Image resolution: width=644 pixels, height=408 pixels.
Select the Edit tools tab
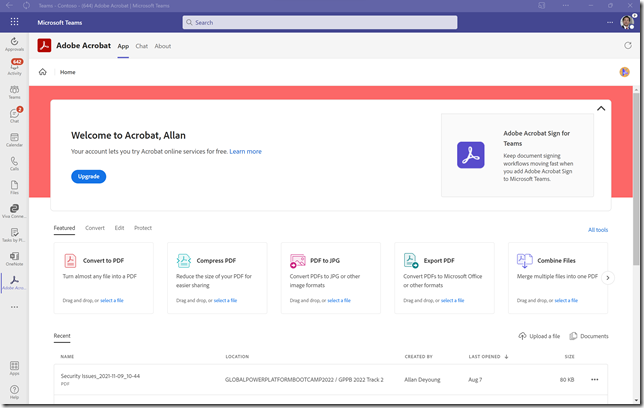click(120, 228)
